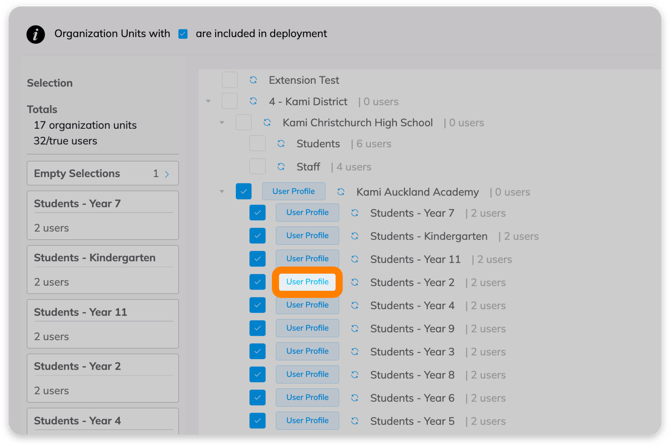Open User Profile for Students - Kindergarten
Image resolution: width=670 pixels, height=446 pixels.
click(x=307, y=235)
